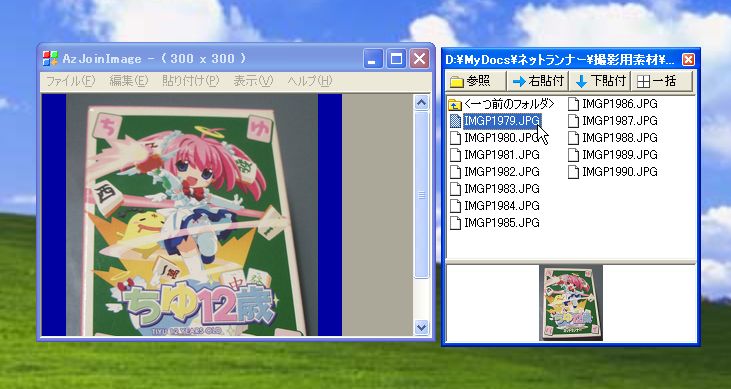This screenshot has width=731, height=389.
Task: Click the preview thumbnail in file browser
Action: [571, 303]
